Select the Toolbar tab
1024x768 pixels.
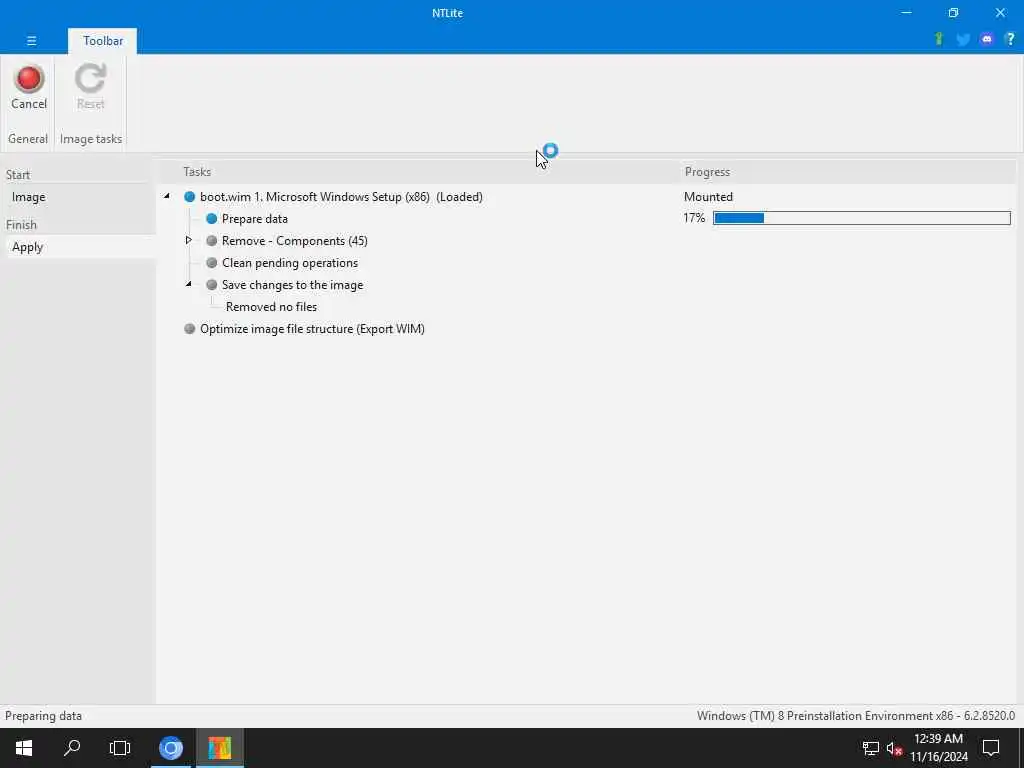(x=103, y=40)
